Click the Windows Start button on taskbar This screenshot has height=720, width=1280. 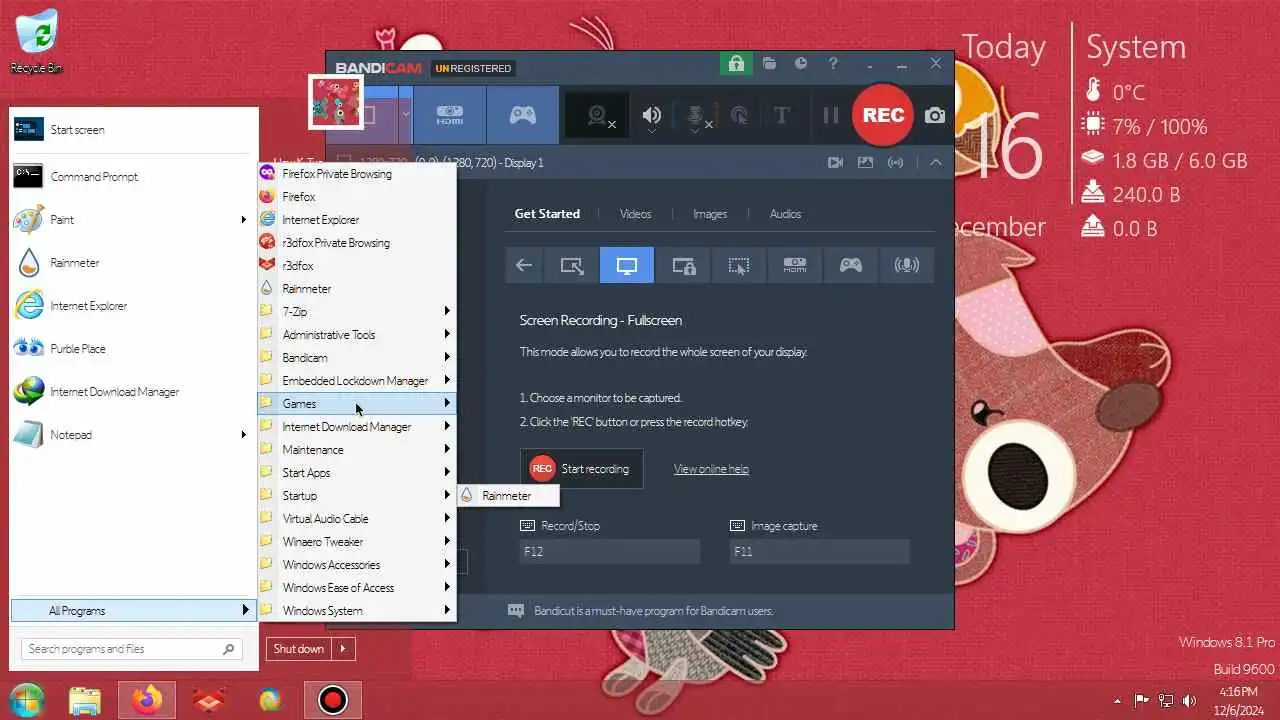(27, 700)
